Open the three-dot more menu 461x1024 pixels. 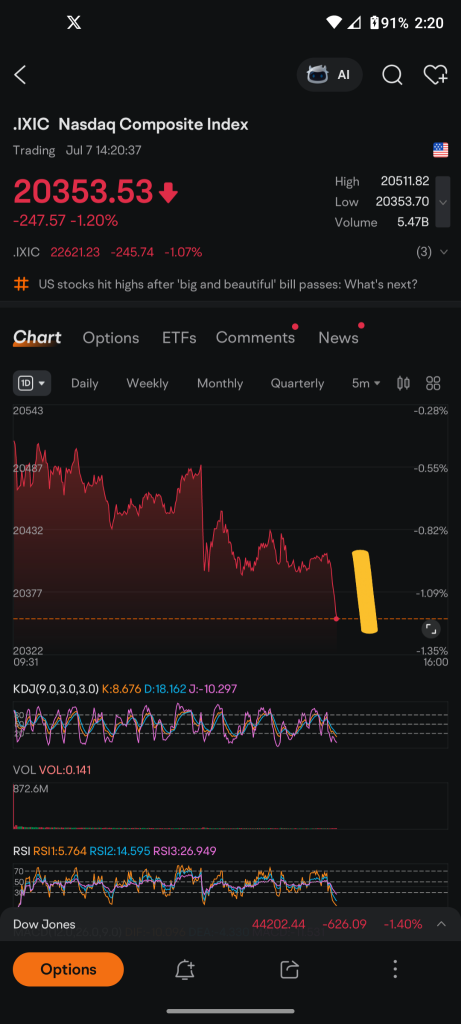(x=395, y=969)
